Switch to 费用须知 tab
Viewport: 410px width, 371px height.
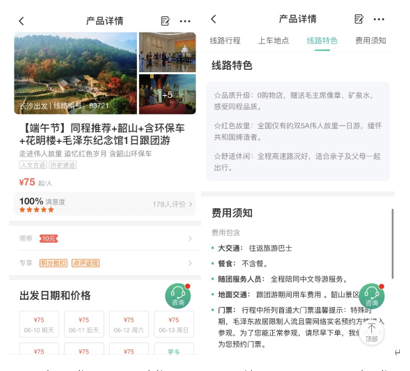(371, 41)
